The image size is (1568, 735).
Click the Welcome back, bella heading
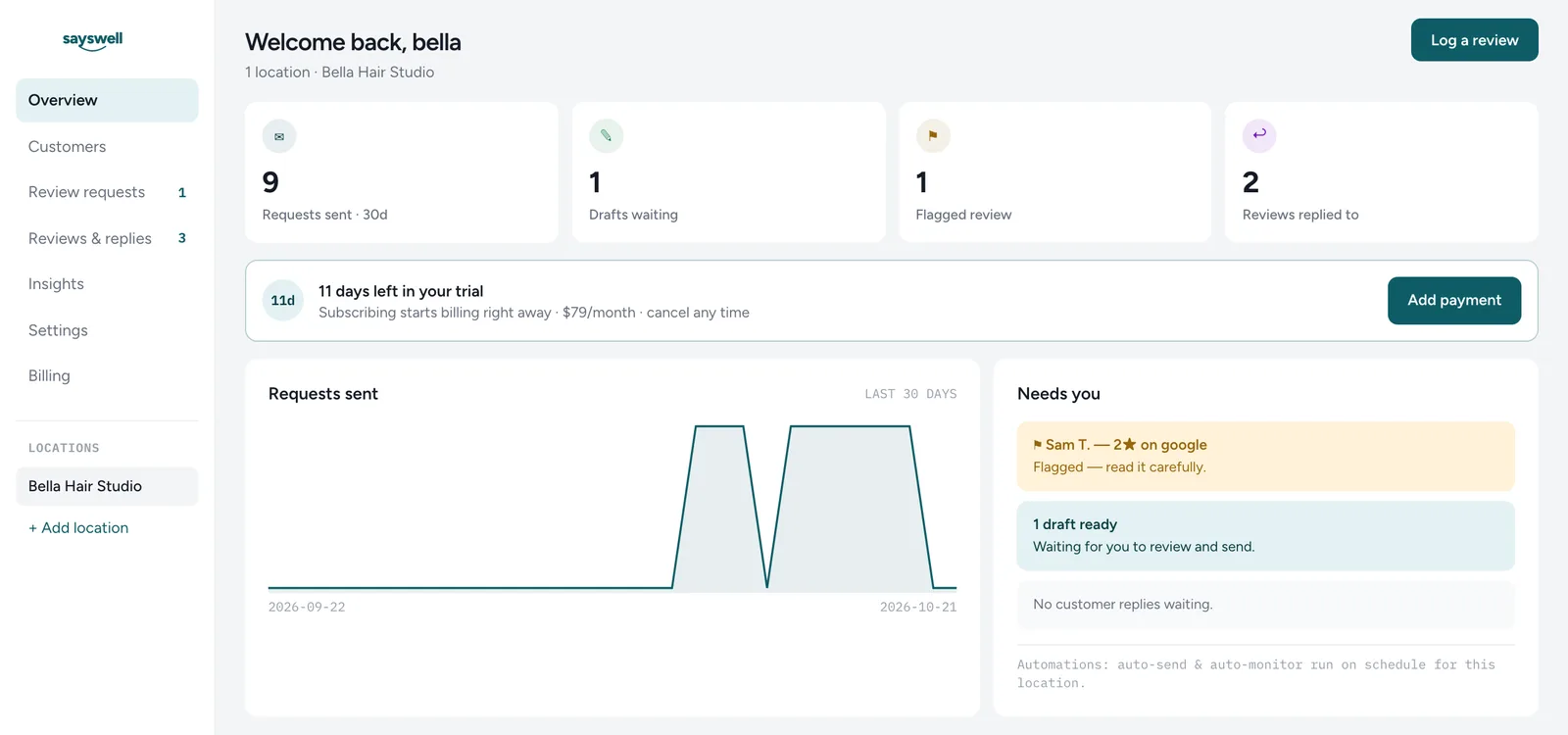[353, 42]
